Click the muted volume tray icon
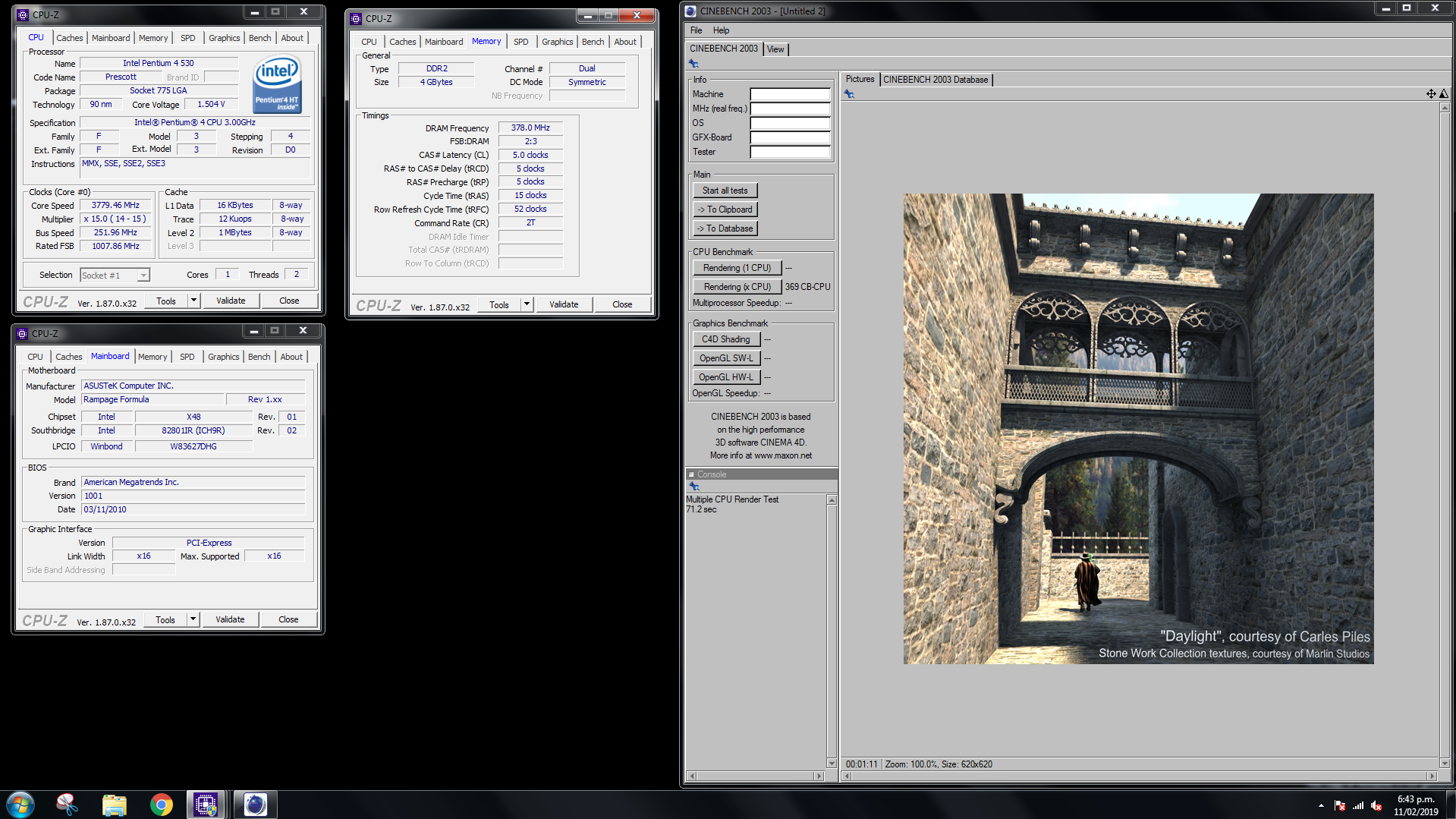This screenshot has width=1456, height=819. pos(1376,805)
